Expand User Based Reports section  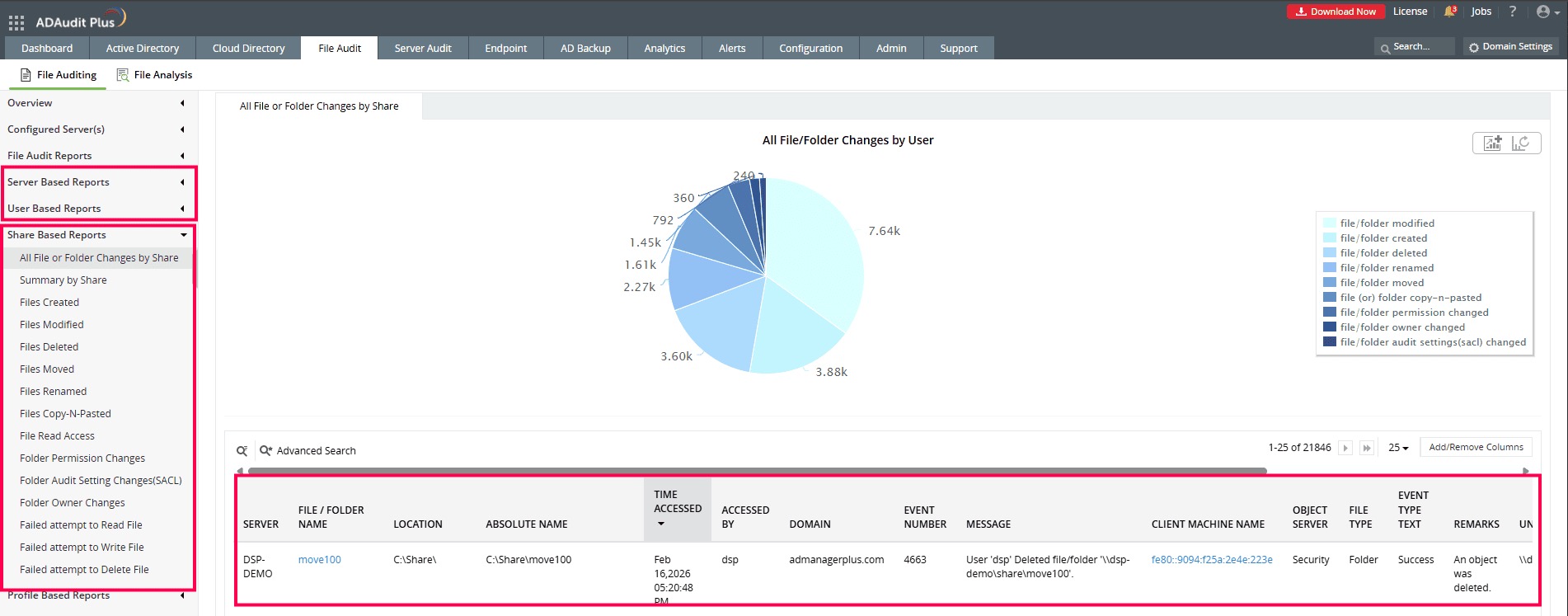(x=98, y=209)
